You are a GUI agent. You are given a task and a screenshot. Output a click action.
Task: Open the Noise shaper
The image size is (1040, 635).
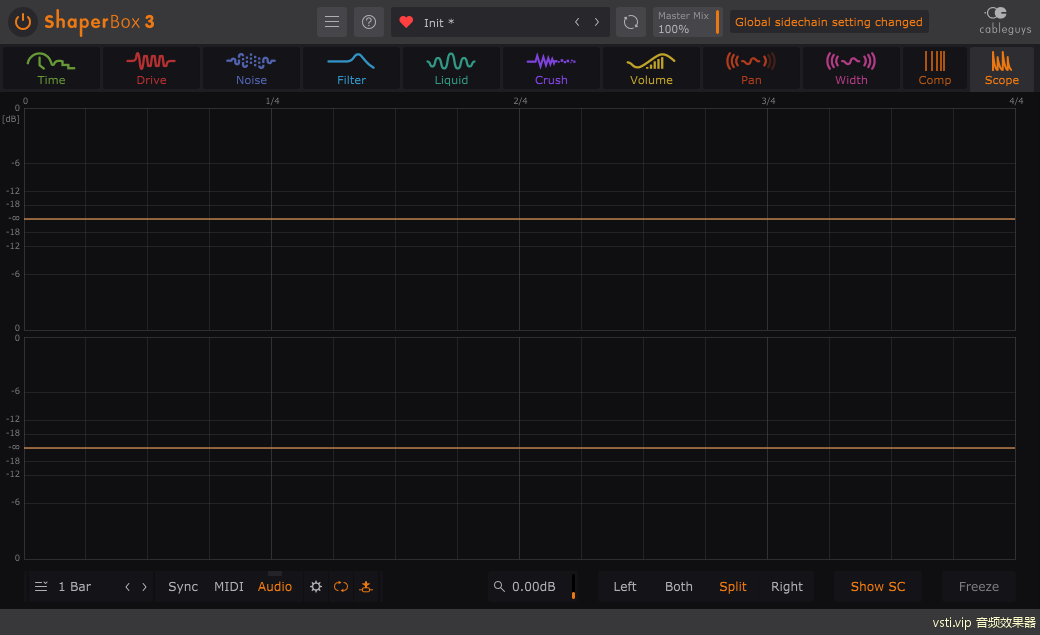[251, 68]
